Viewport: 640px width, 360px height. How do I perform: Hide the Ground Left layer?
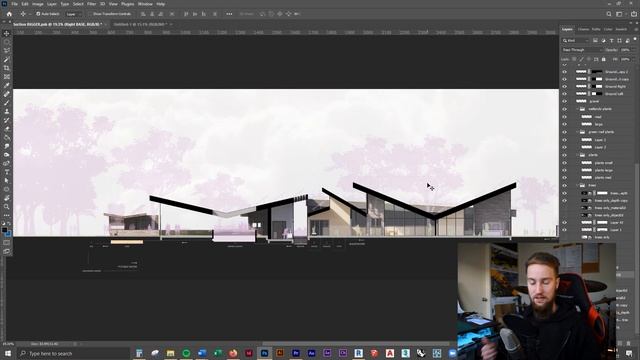pos(564,94)
